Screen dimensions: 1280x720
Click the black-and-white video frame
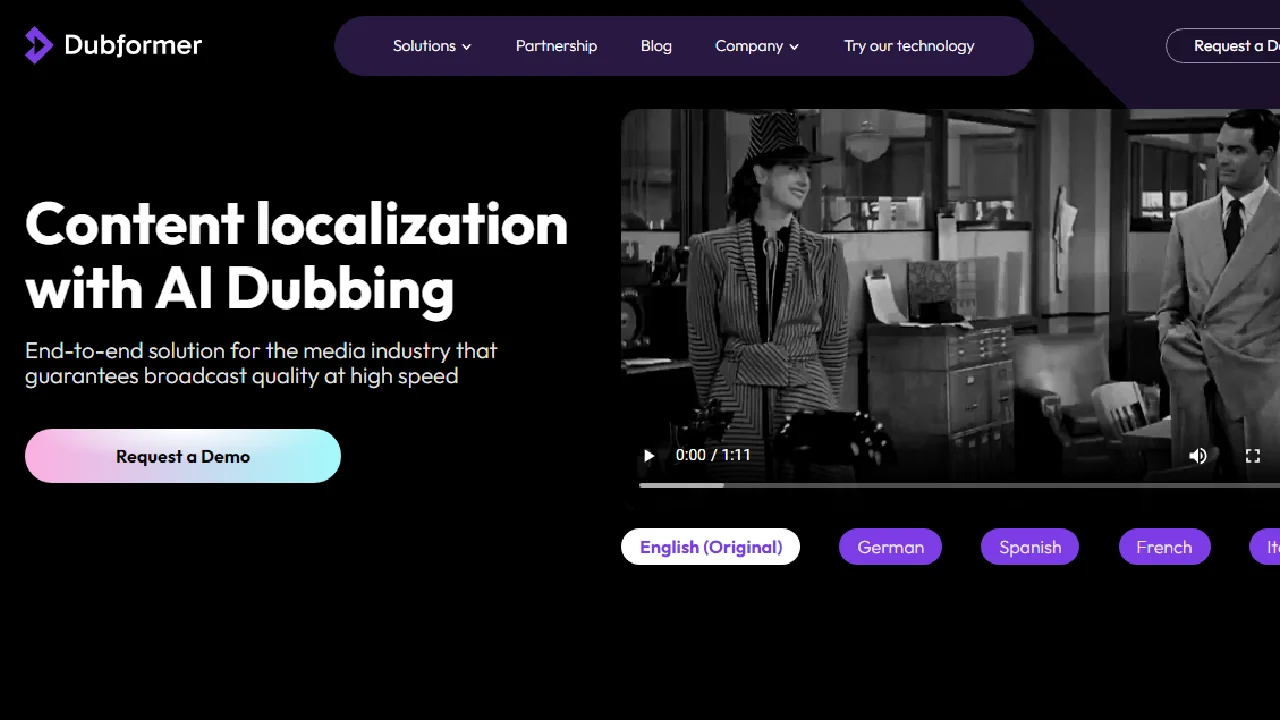950,280
